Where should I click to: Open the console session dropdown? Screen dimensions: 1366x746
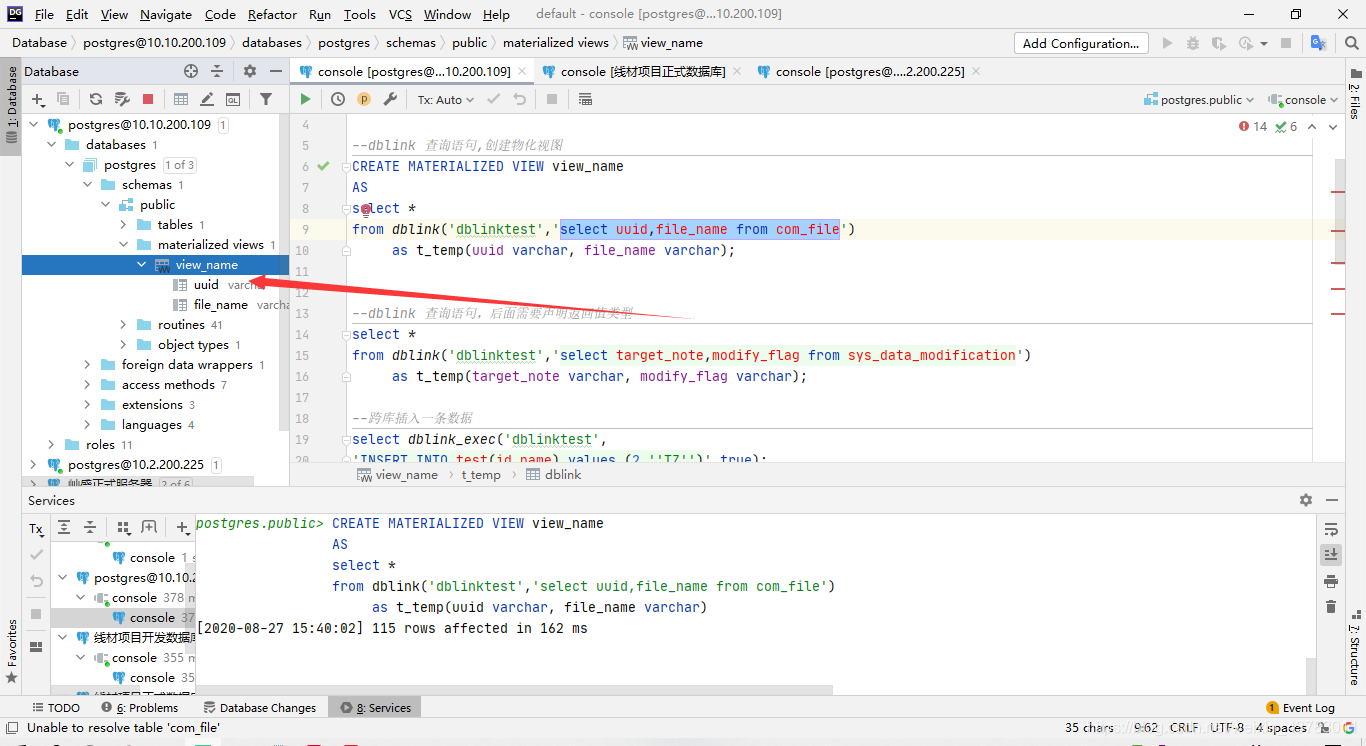[1303, 99]
